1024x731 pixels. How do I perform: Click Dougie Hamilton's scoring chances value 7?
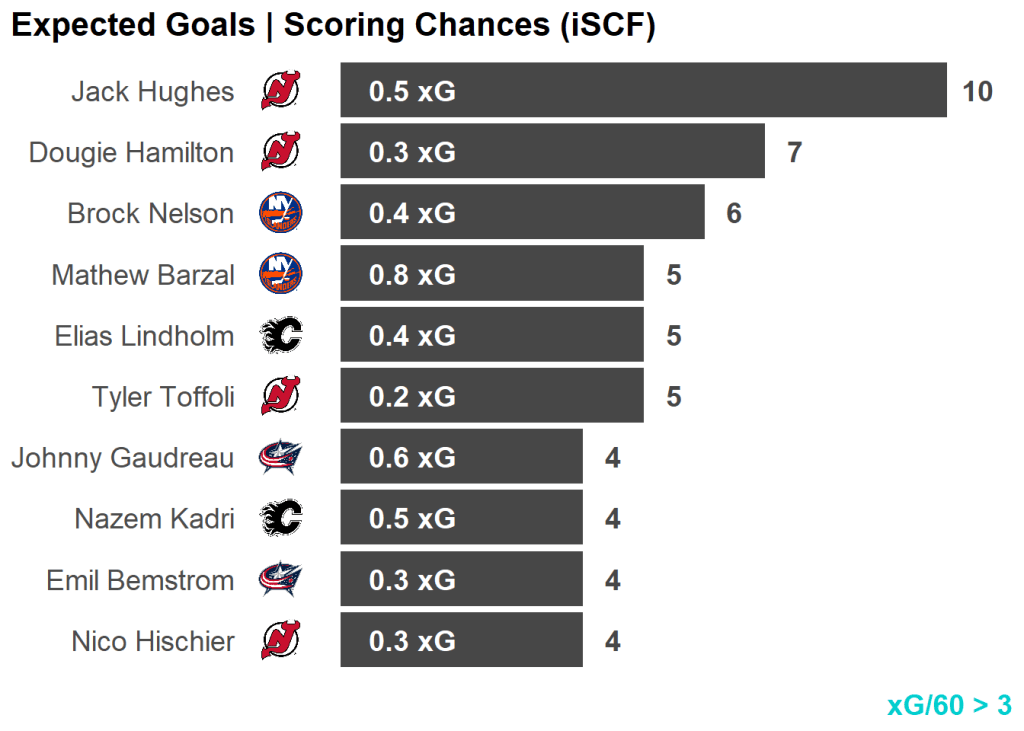(794, 153)
